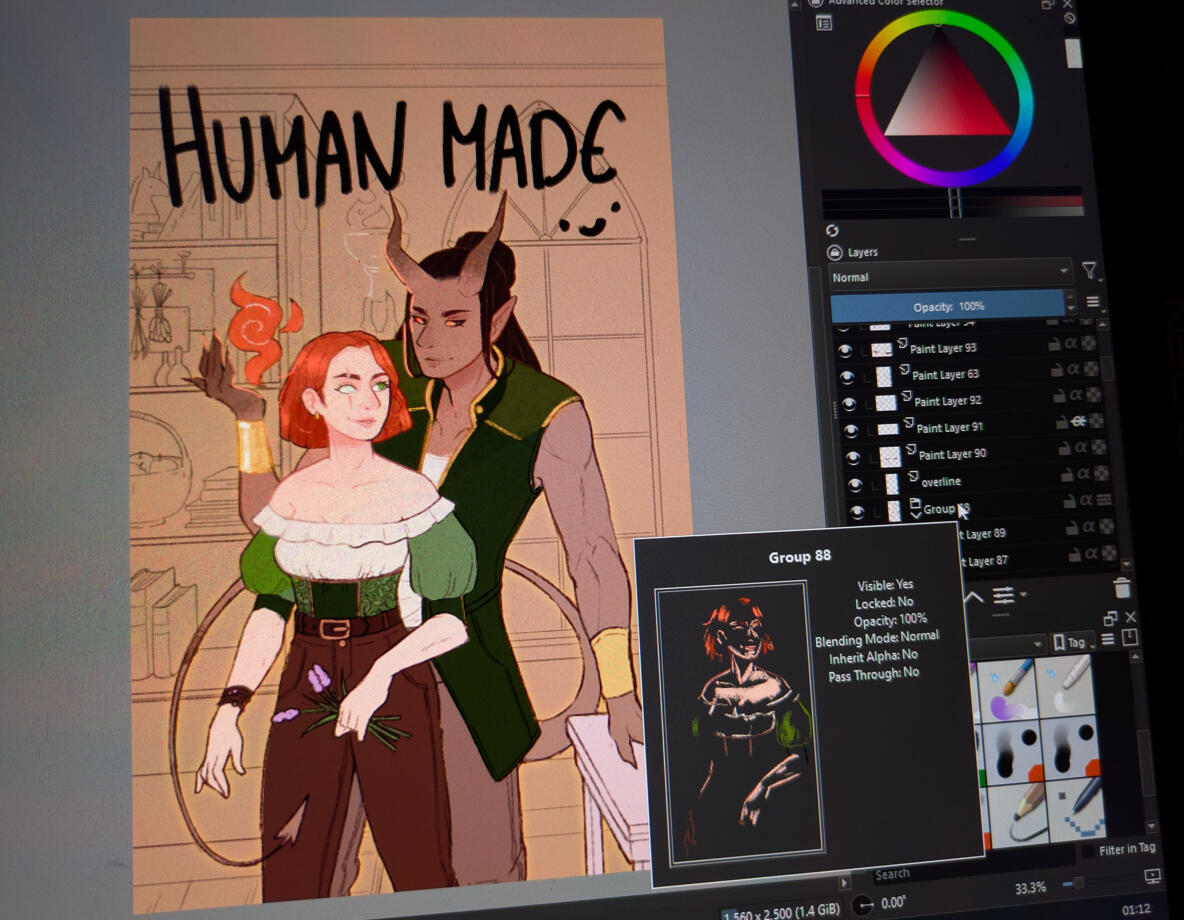Click the lock docker icon beside Layers title
This screenshot has height=920, width=1184.
834,253
